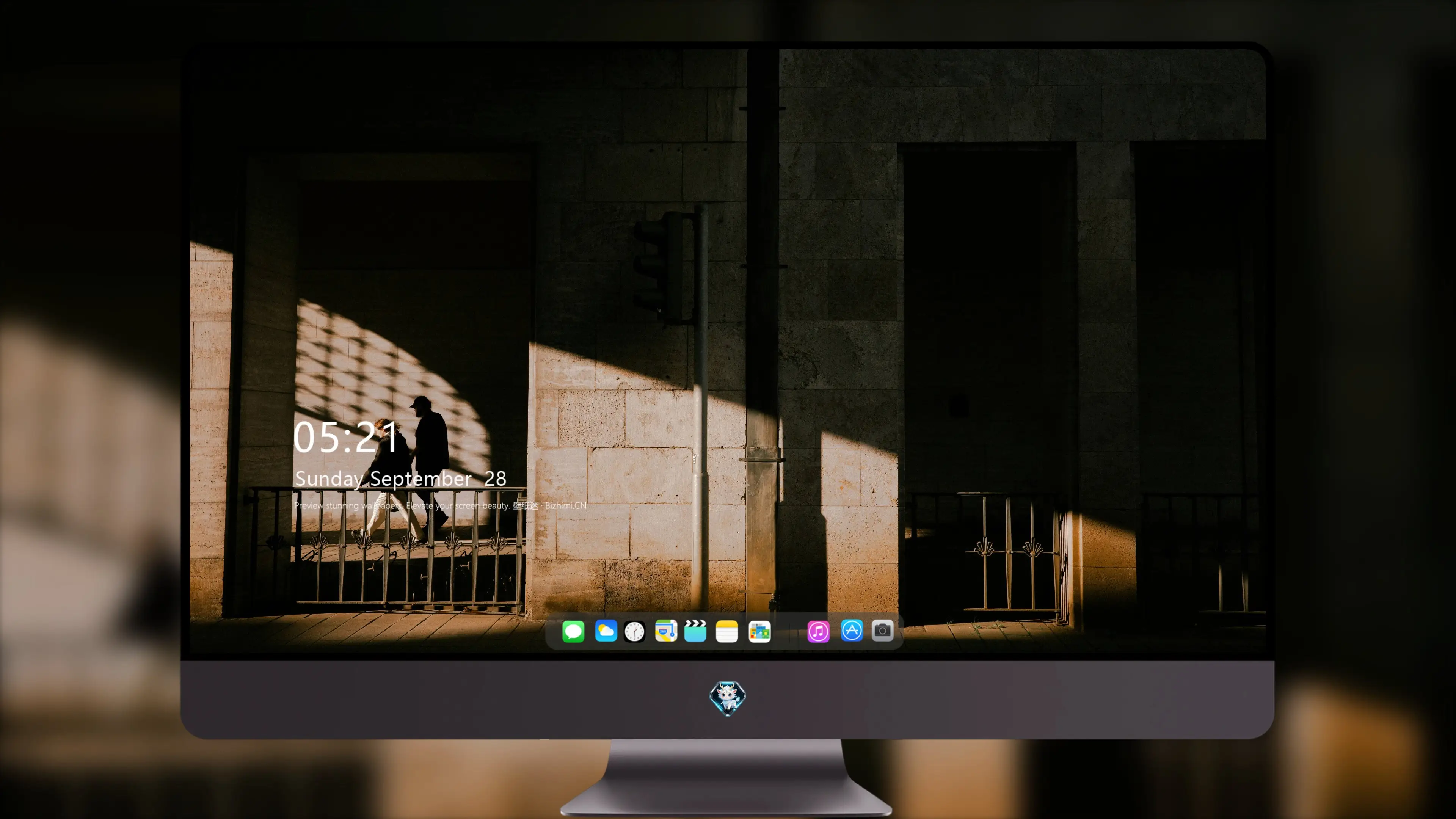
Task: Open the Videos clapperboard app
Action: (x=695, y=631)
